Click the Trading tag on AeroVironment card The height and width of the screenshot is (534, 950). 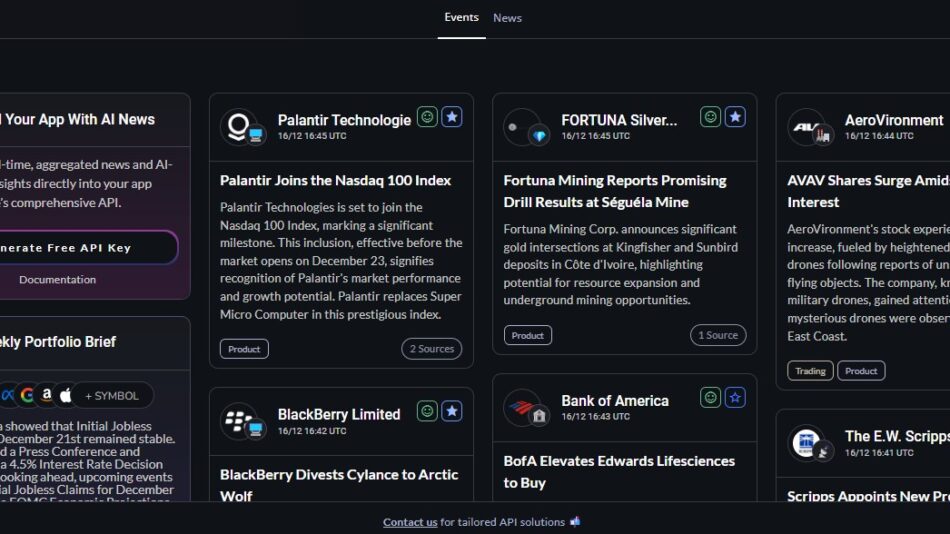coord(810,370)
